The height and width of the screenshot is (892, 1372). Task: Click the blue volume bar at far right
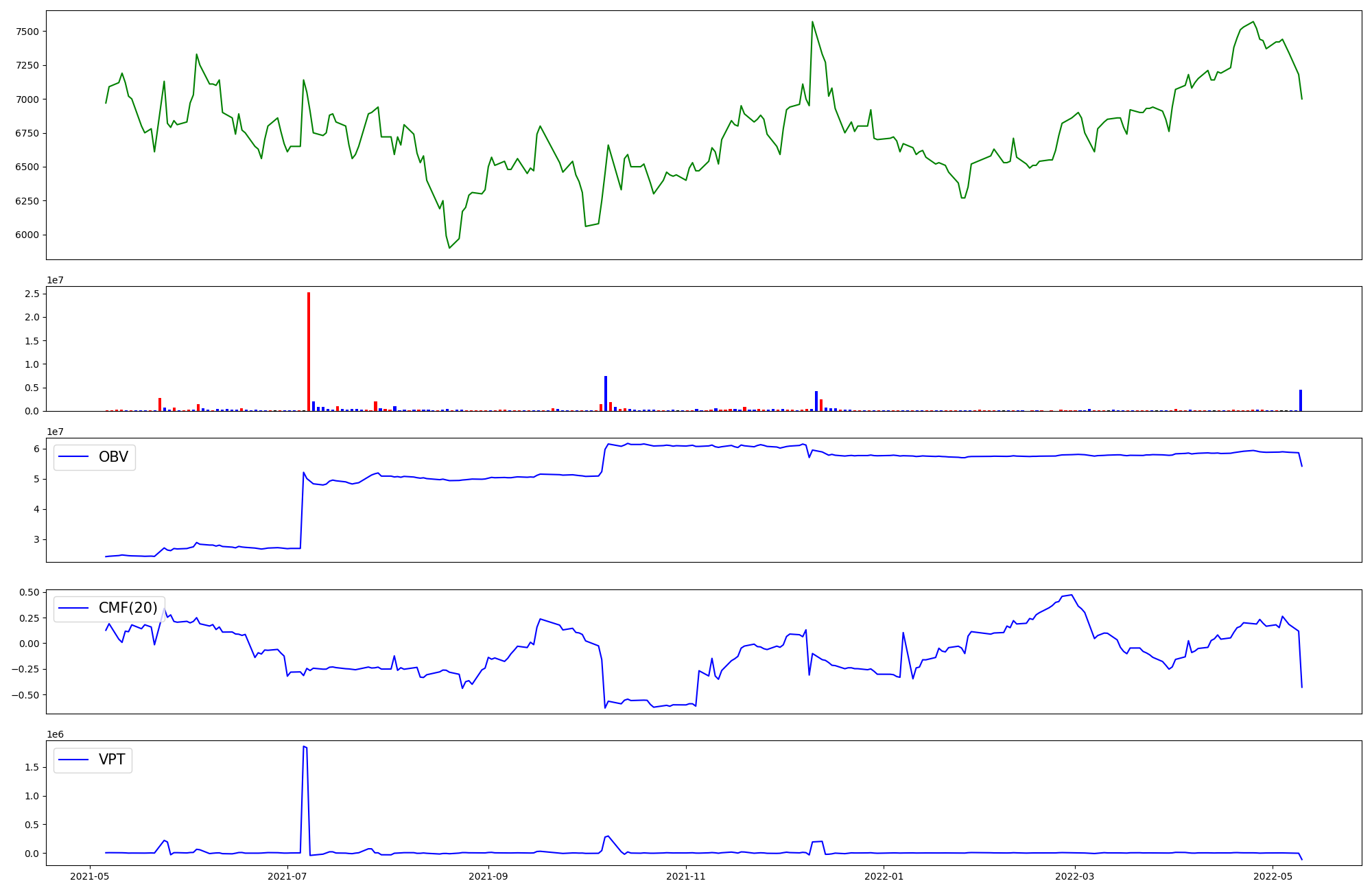click(1301, 400)
